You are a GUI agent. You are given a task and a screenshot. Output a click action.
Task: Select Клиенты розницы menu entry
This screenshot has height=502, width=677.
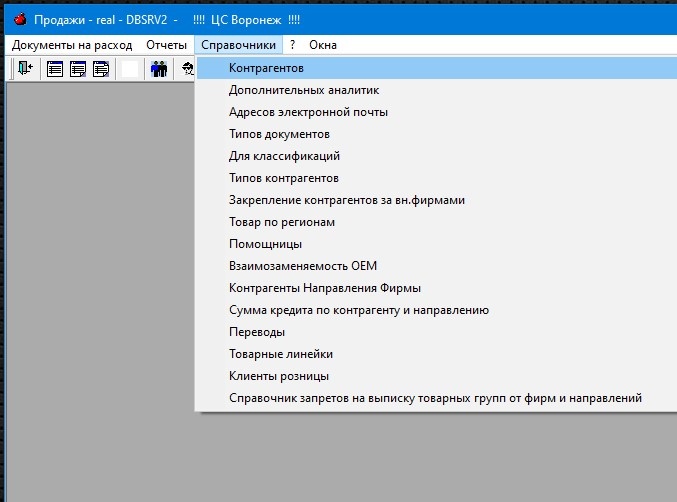coord(437,376)
